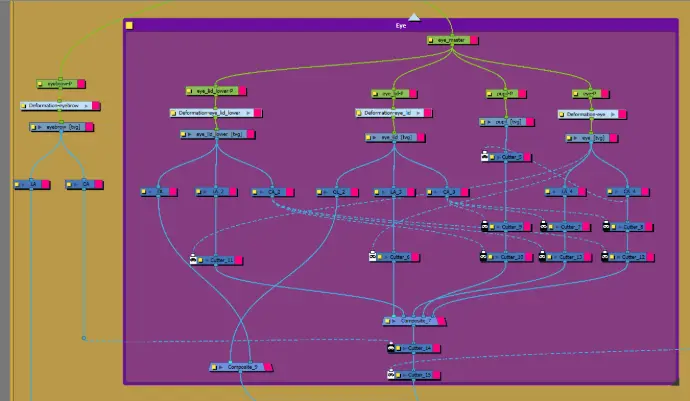Click yellow properties square on eye-P peg

pyautogui.click(x=576, y=94)
